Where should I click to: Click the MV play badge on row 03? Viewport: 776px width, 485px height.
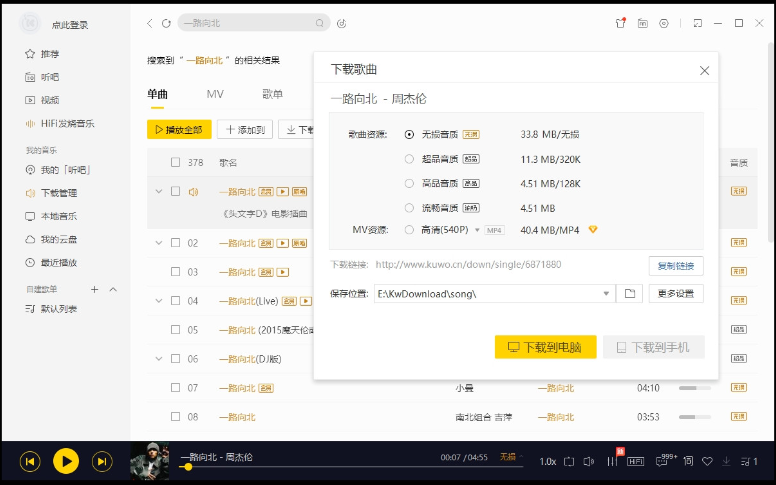click(x=283, y=272)
